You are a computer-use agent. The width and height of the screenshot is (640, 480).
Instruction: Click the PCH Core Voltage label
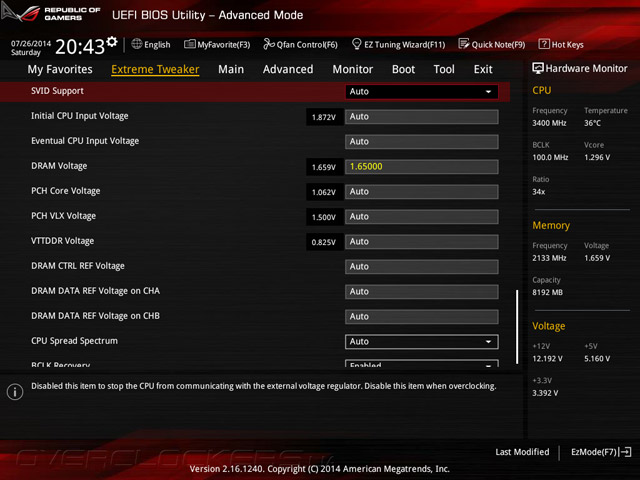66,191
